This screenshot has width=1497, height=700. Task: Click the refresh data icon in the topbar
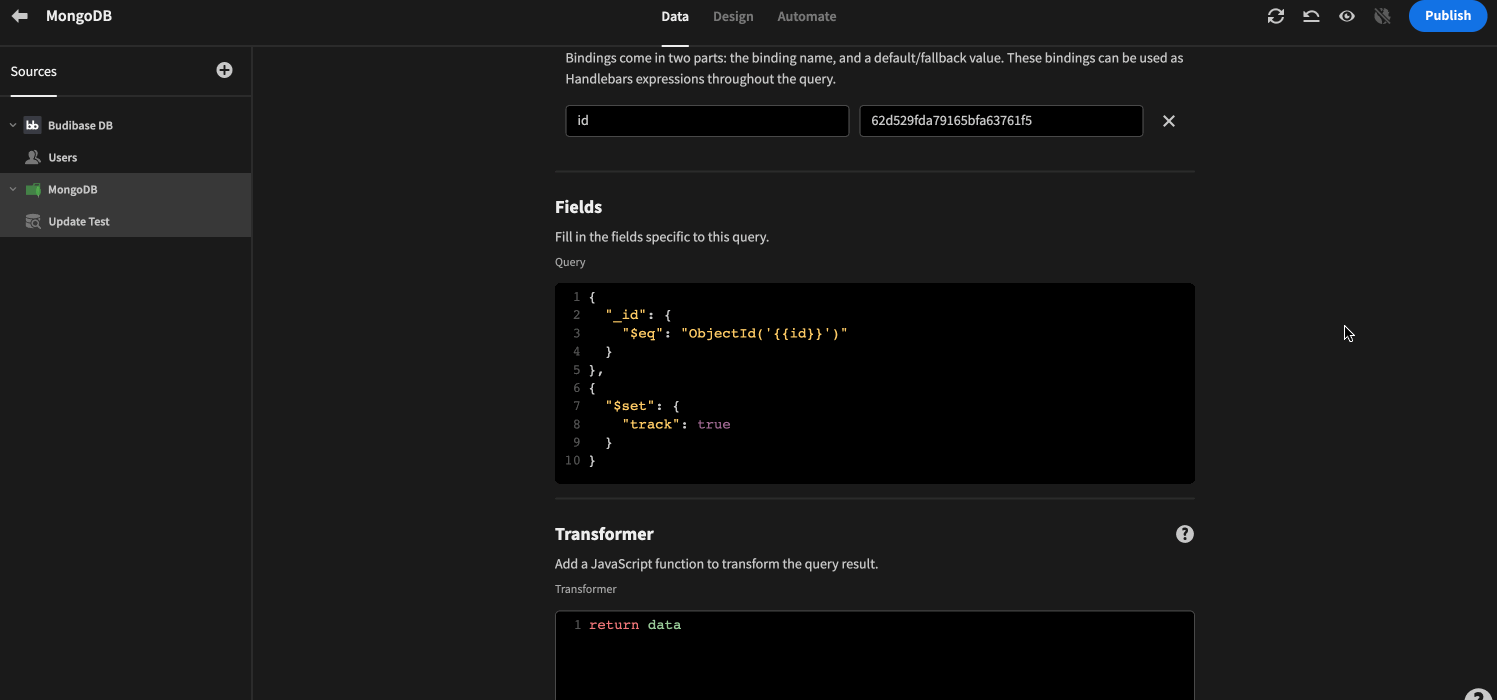tap(1275, 16)
